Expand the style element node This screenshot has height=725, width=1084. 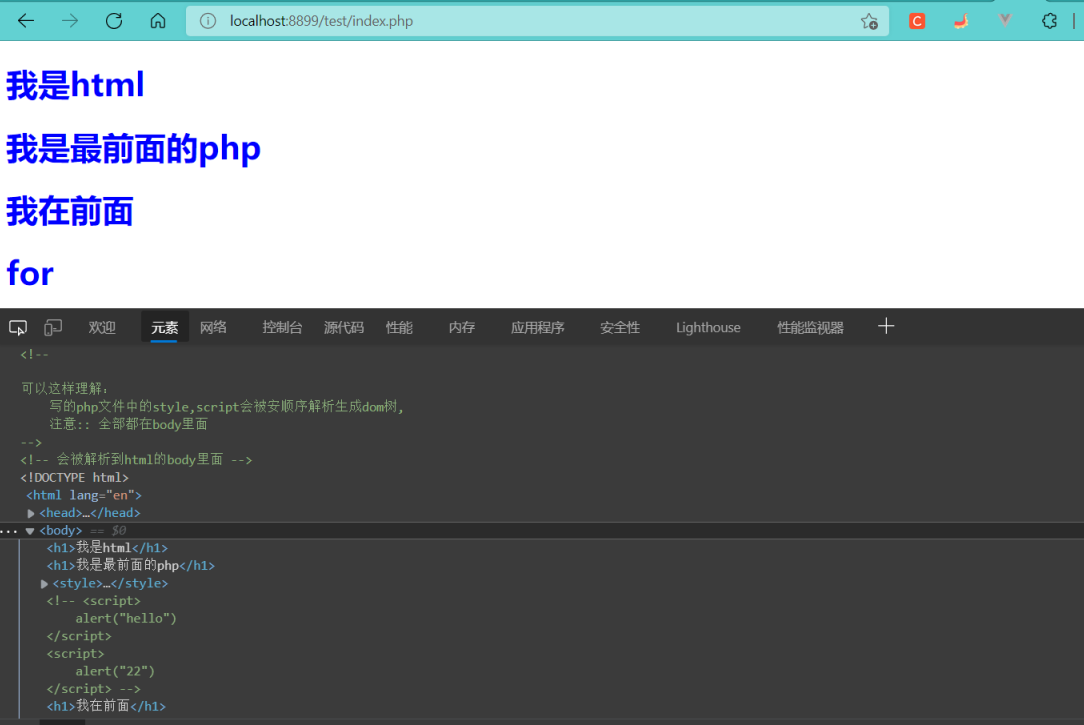pos(44,584)
